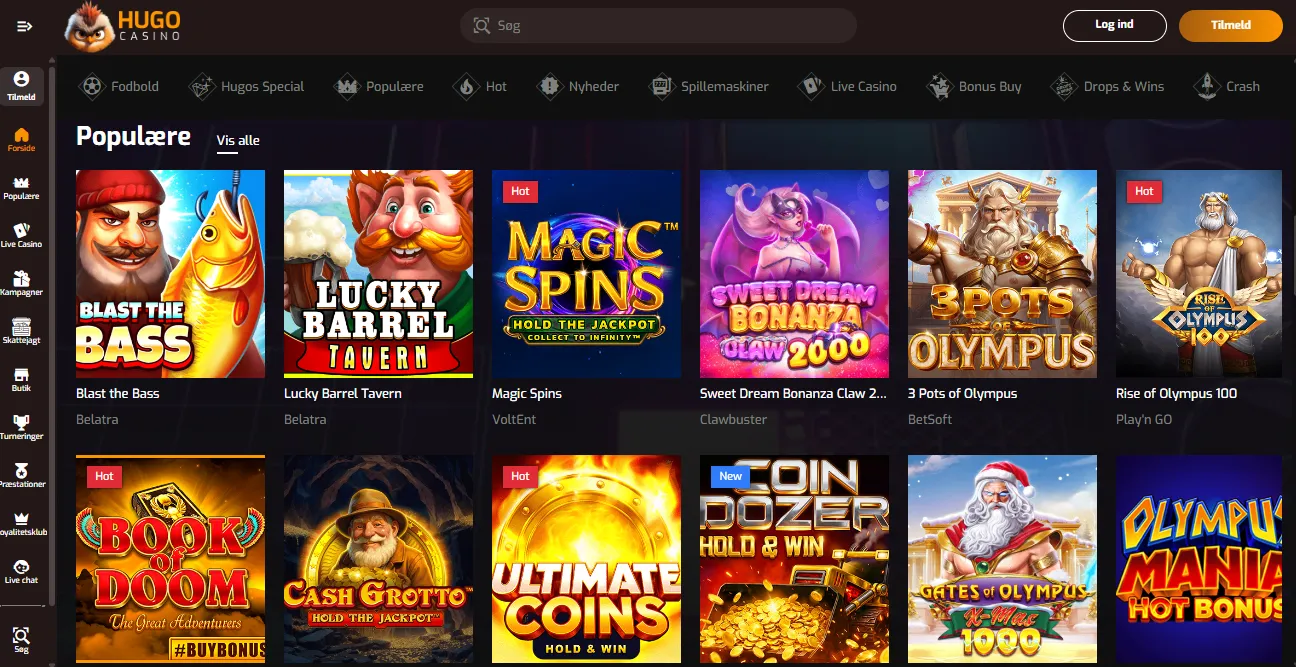Open the Cash Grotto game thumbnail
The height and width of the screenshot is (667, 1296).
pyautogui.click(x=378, y=560)
